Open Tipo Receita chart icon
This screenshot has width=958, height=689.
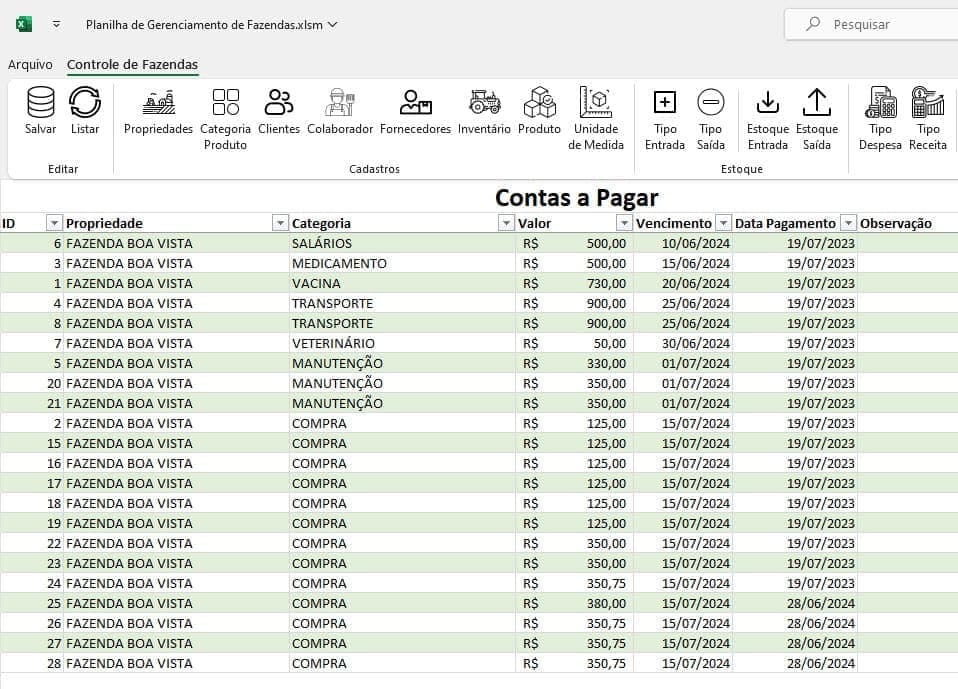927,102
